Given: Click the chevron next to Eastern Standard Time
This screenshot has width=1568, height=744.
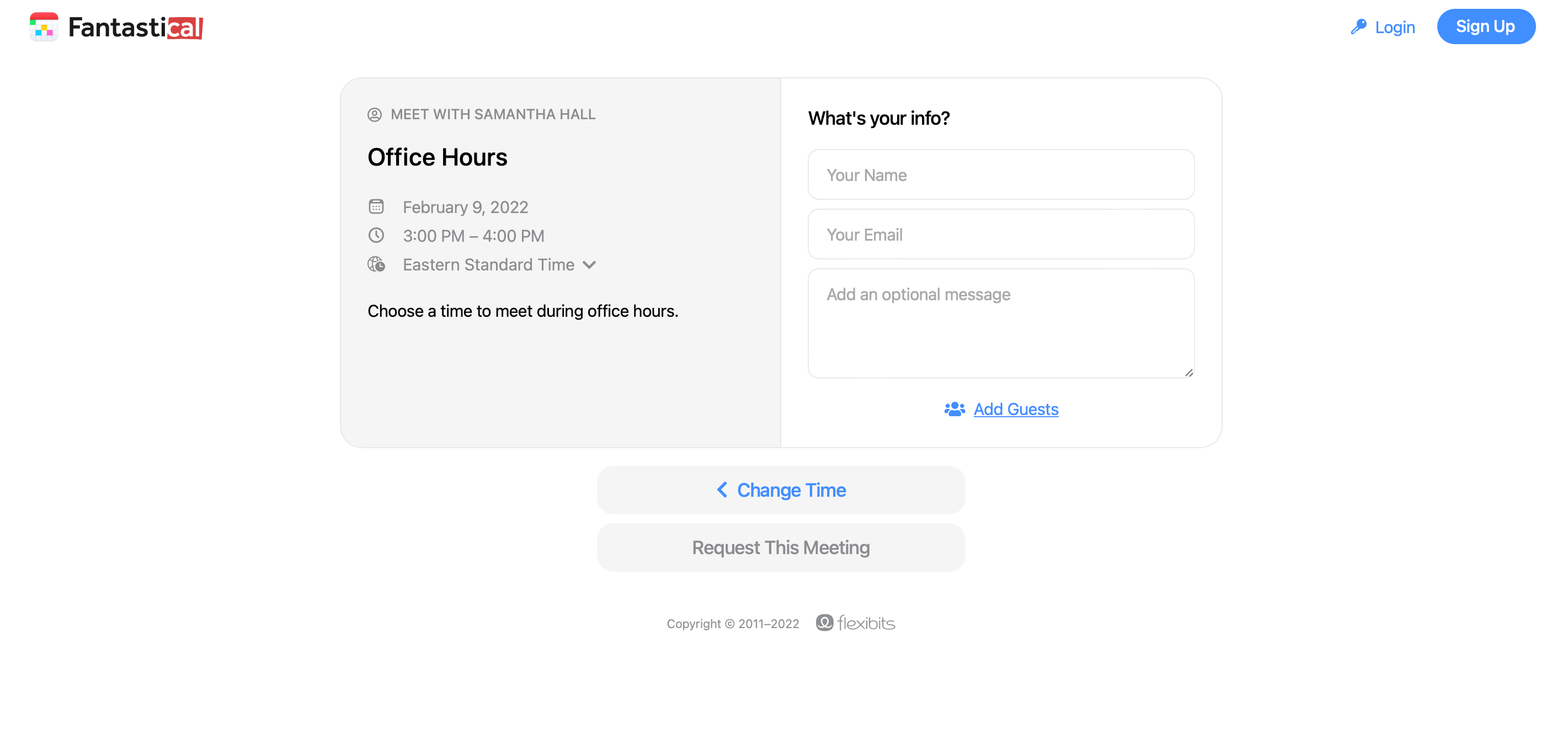Looking at the screenshot, I should click(589, 265).
